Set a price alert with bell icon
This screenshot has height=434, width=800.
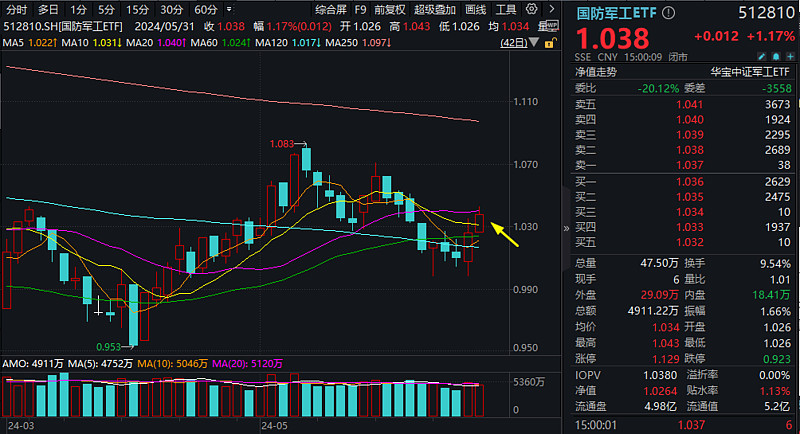[x=776, y=57]
